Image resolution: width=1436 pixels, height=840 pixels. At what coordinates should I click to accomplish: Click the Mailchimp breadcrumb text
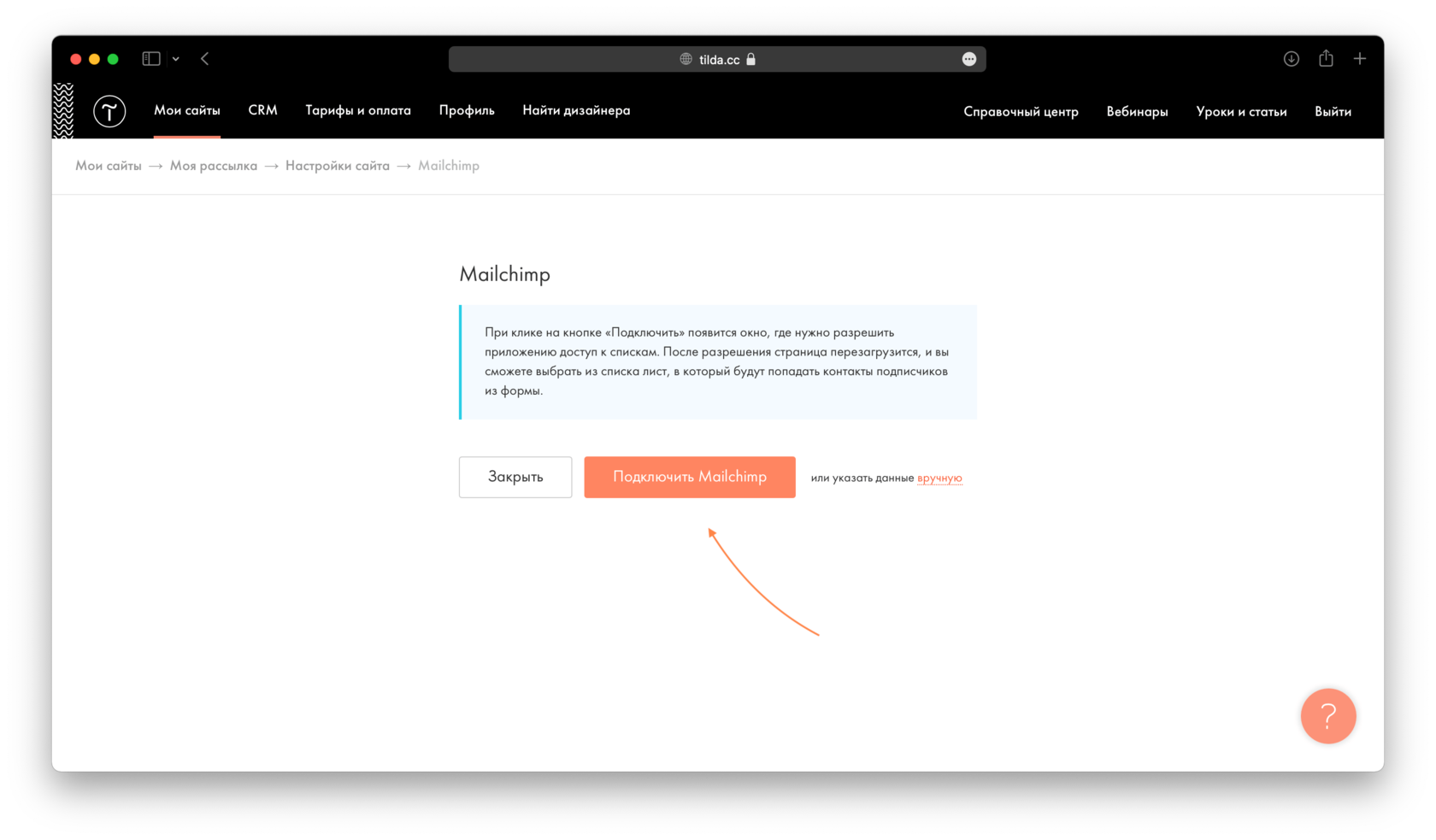tap(449, 166)
